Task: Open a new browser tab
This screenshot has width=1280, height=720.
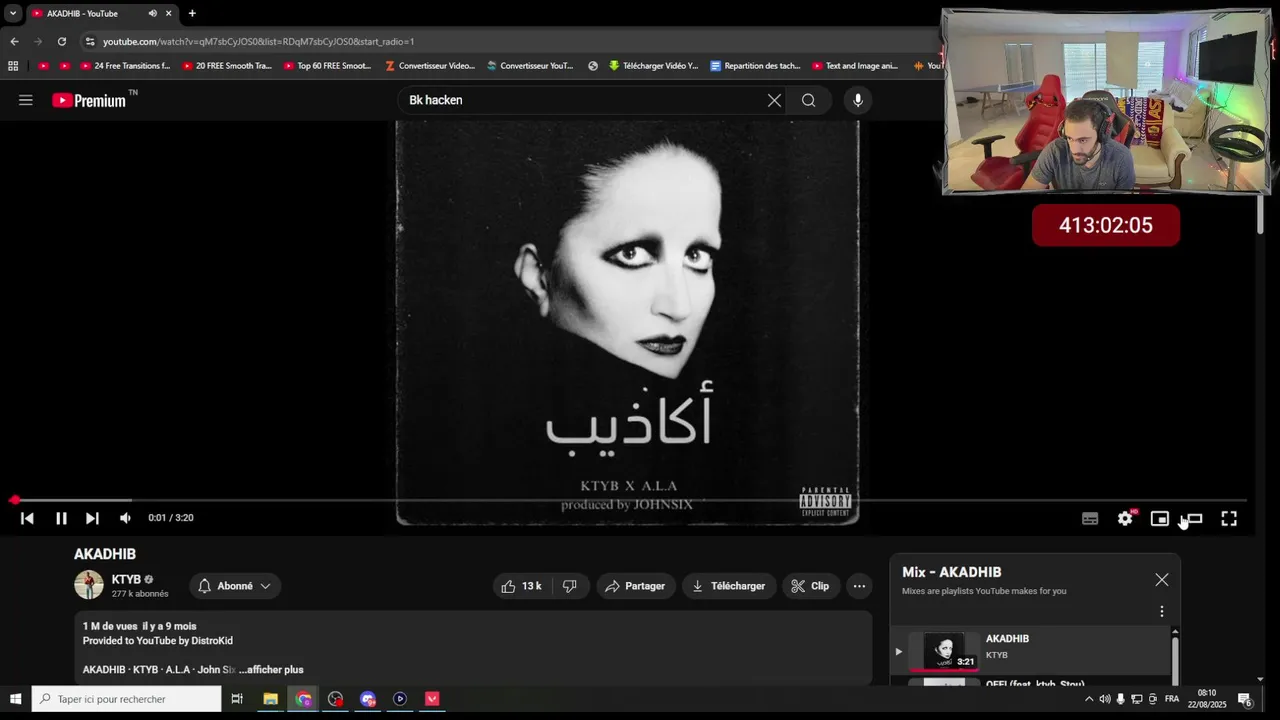Action: tap(192, 13)
